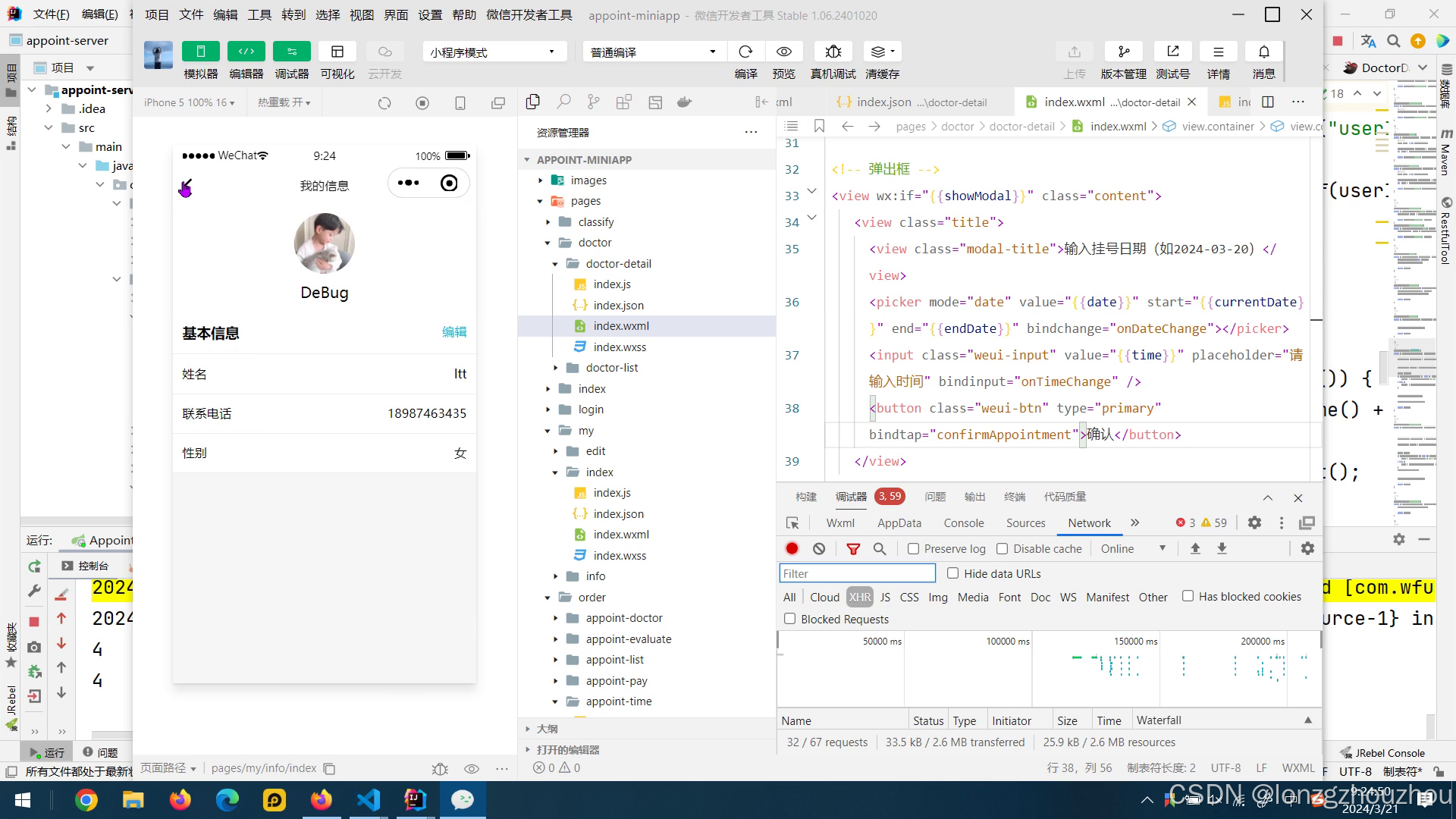This screenshot has width=1456, height=819.
Task: Toggle the Disable cache checkbox
Action: (x=1003, y=548)
